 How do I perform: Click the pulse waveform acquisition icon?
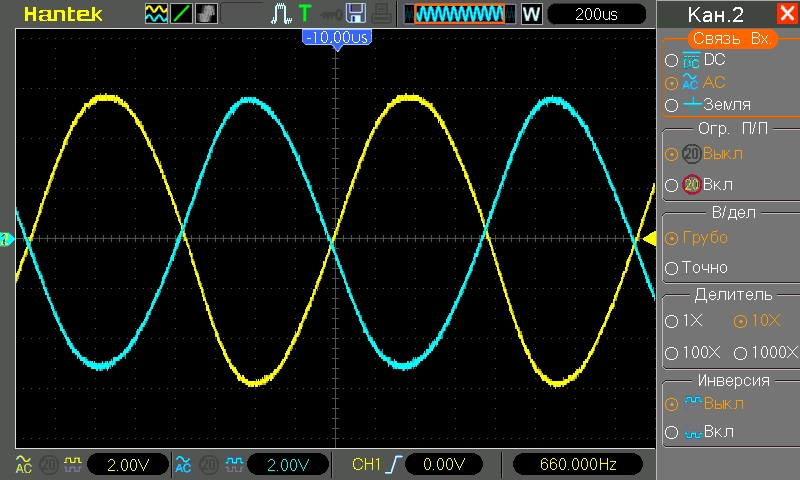coord(281,14)
